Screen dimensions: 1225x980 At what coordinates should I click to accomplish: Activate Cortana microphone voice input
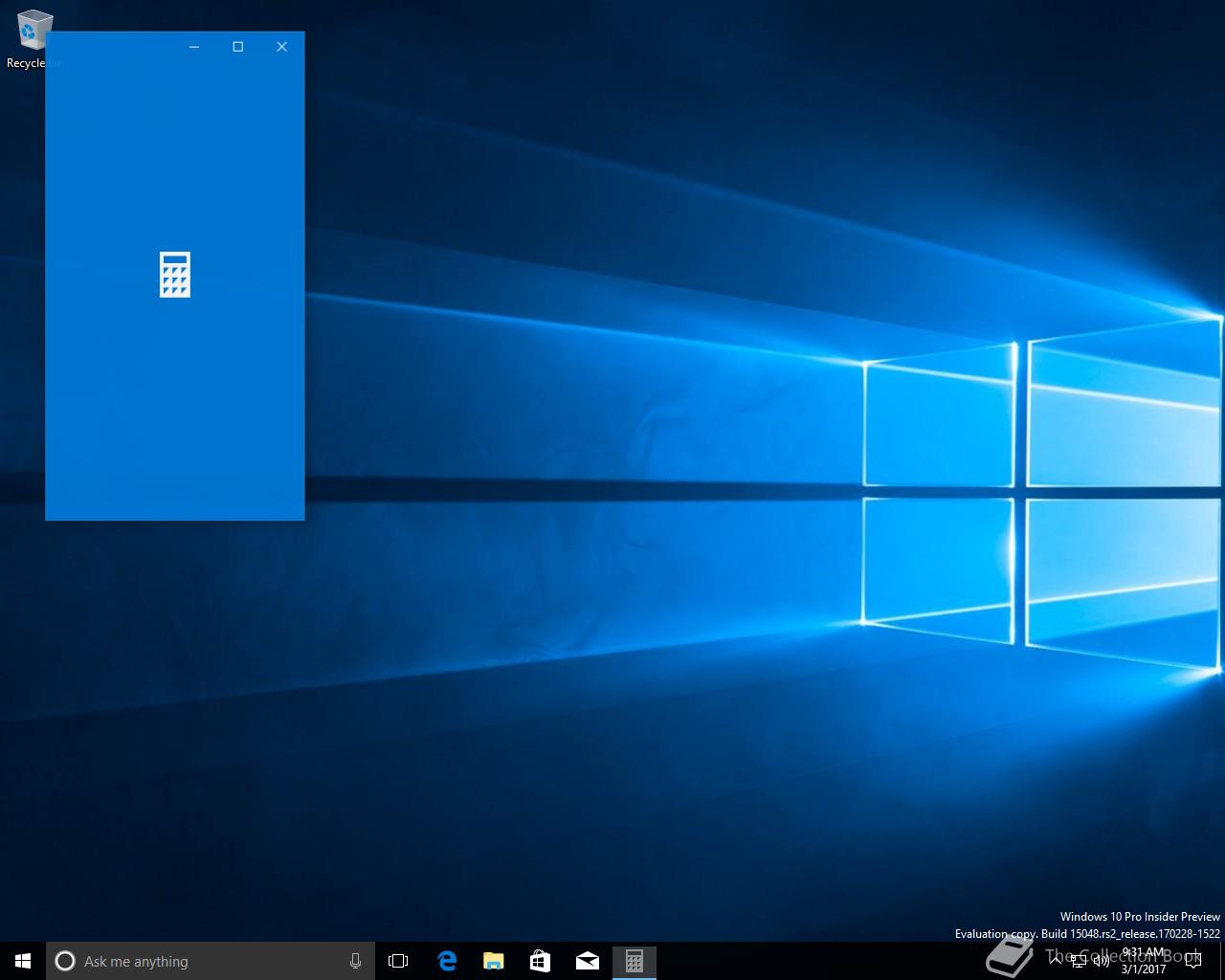[x=355, y=961]
